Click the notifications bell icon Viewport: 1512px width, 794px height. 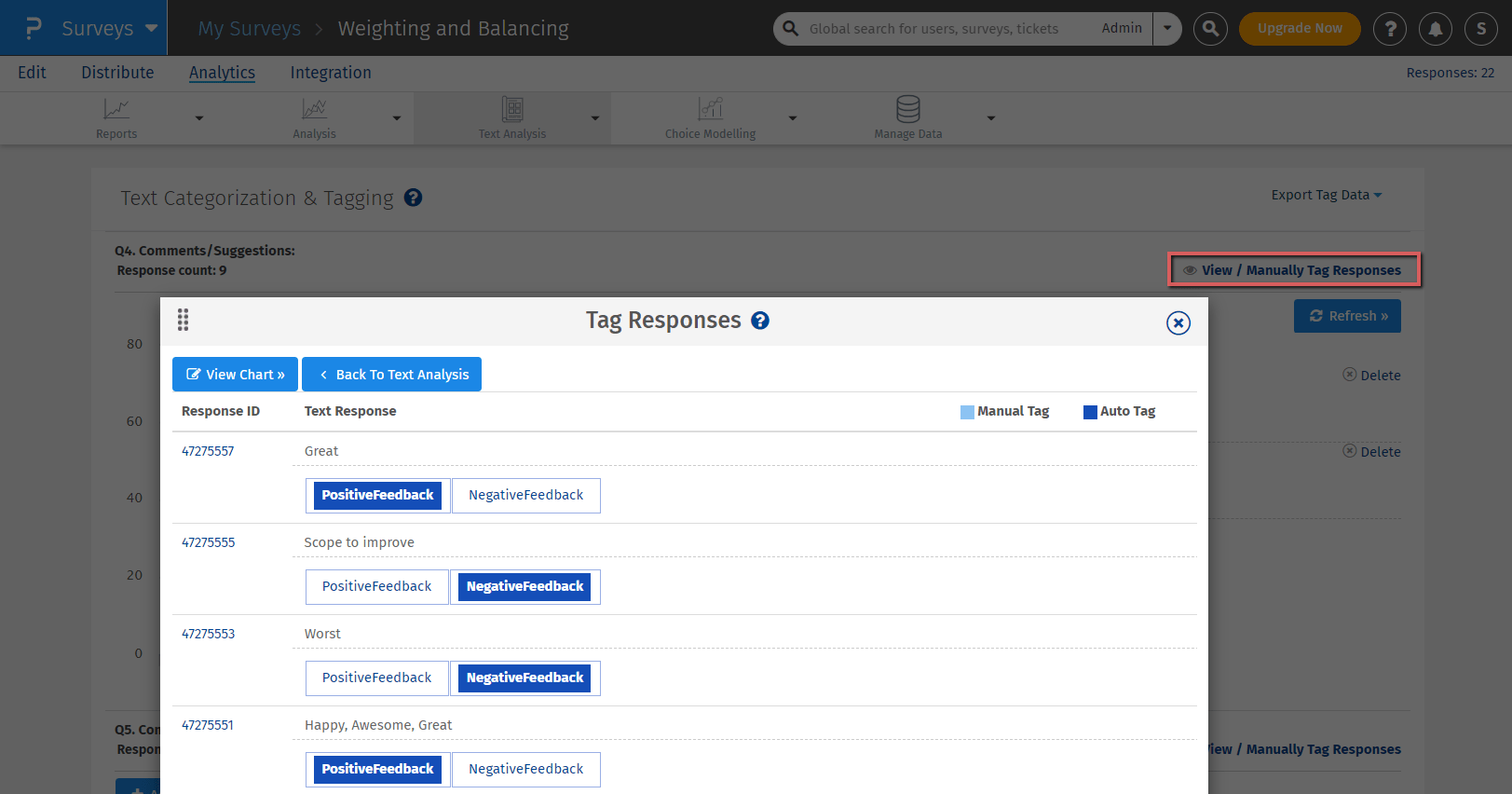[x=1436, y=29]
